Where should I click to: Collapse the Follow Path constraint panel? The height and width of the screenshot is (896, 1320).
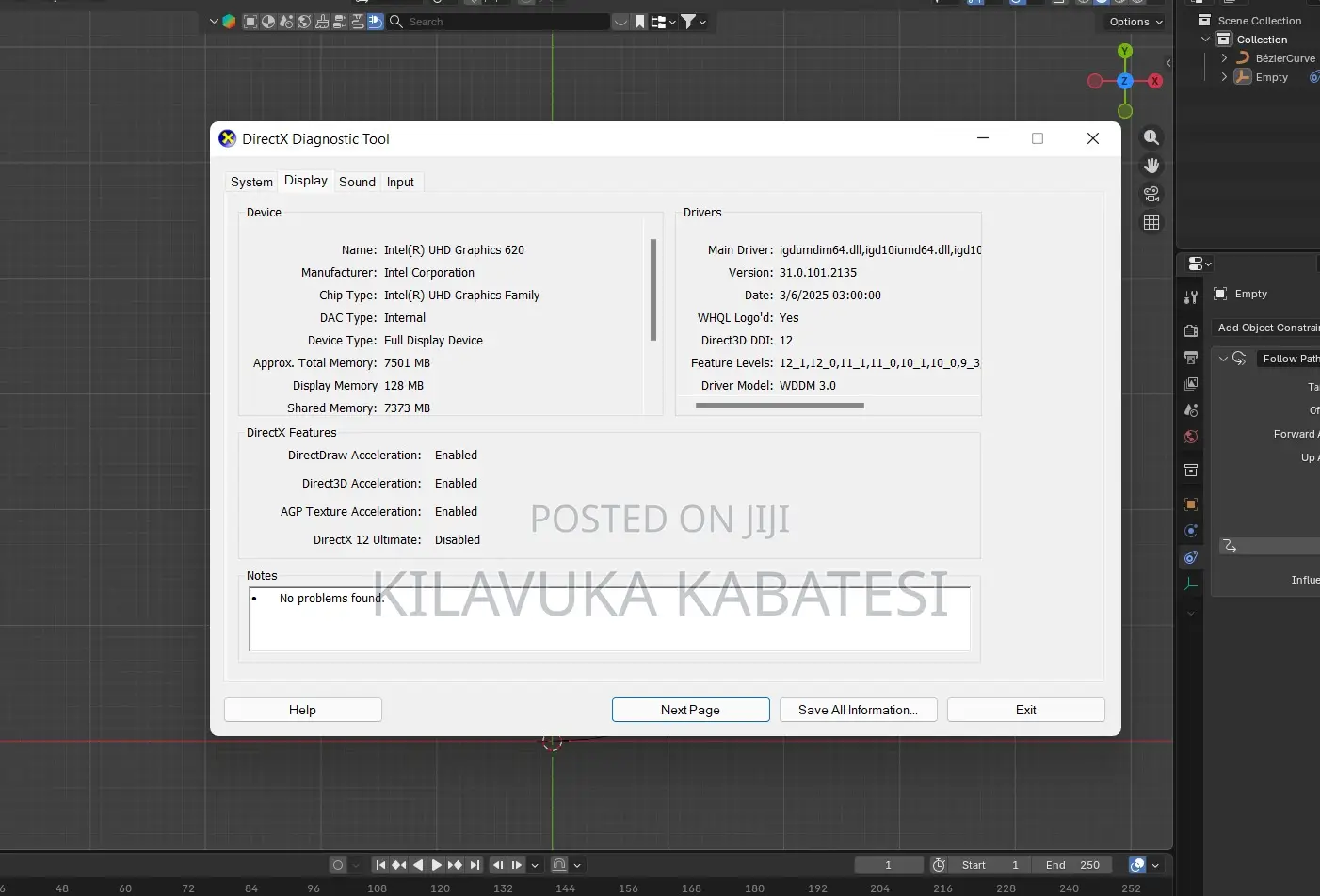pyautogui.click(x=1223, y=359)
